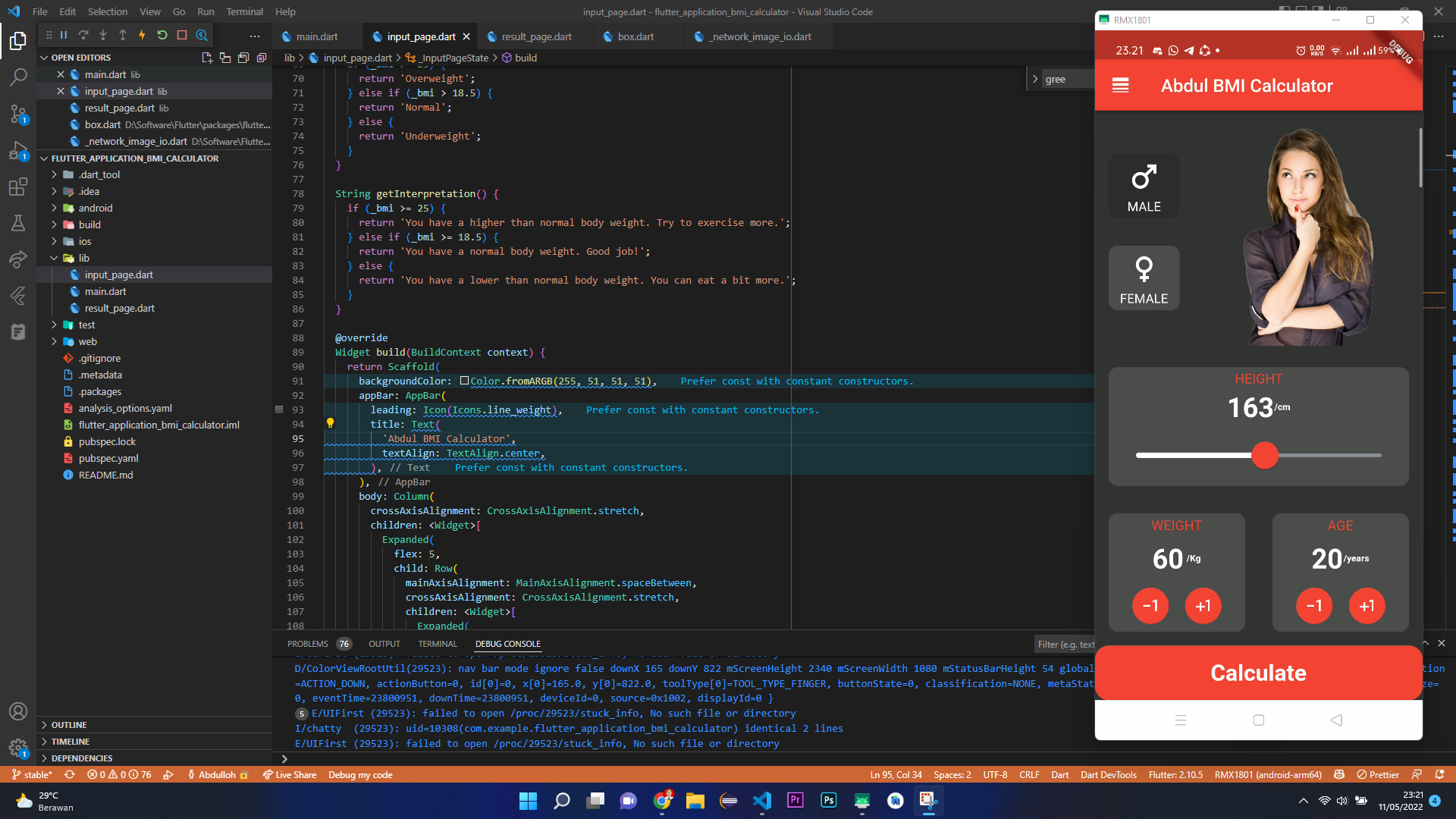Increase age with plus button
Image resolution: width=1456 pixels, height=819 pixels.
pos(1367,606)
